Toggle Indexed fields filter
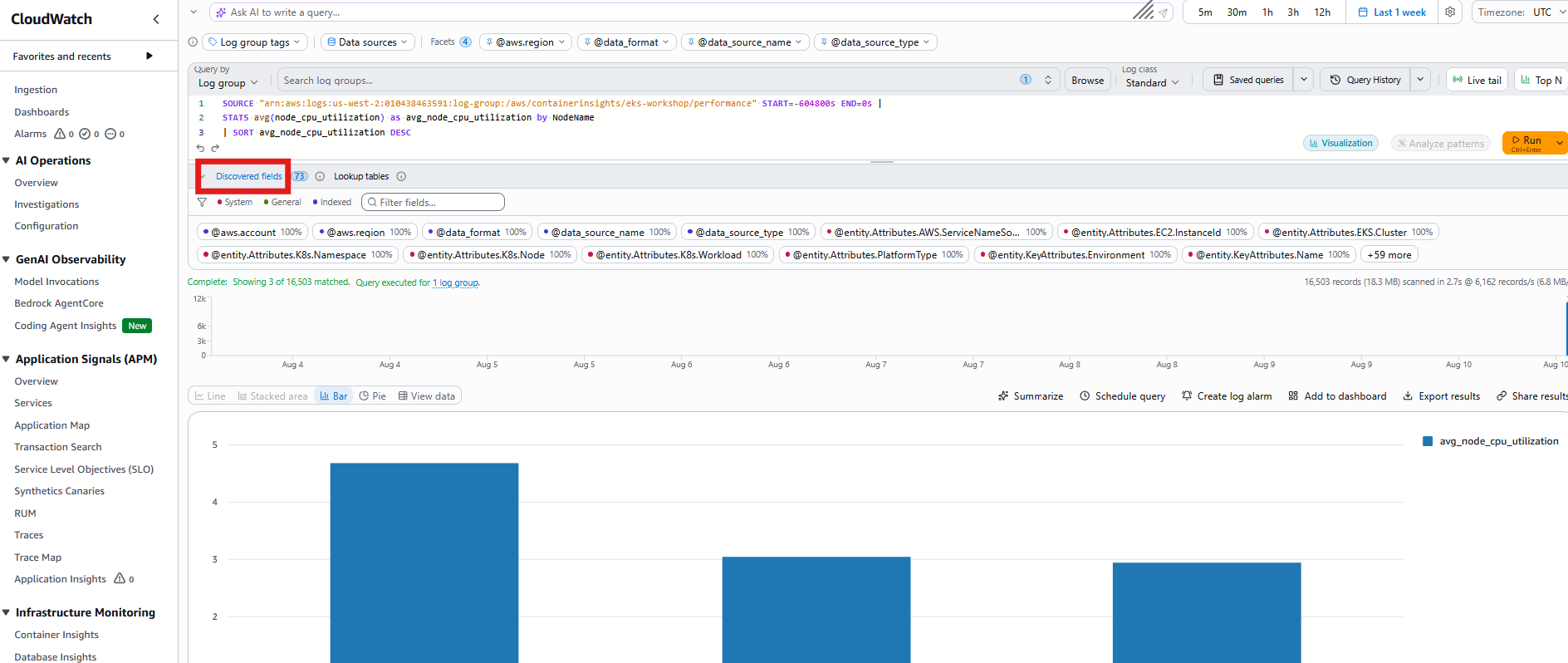Viewport: 1568px width, 663px height. [332, 202]
